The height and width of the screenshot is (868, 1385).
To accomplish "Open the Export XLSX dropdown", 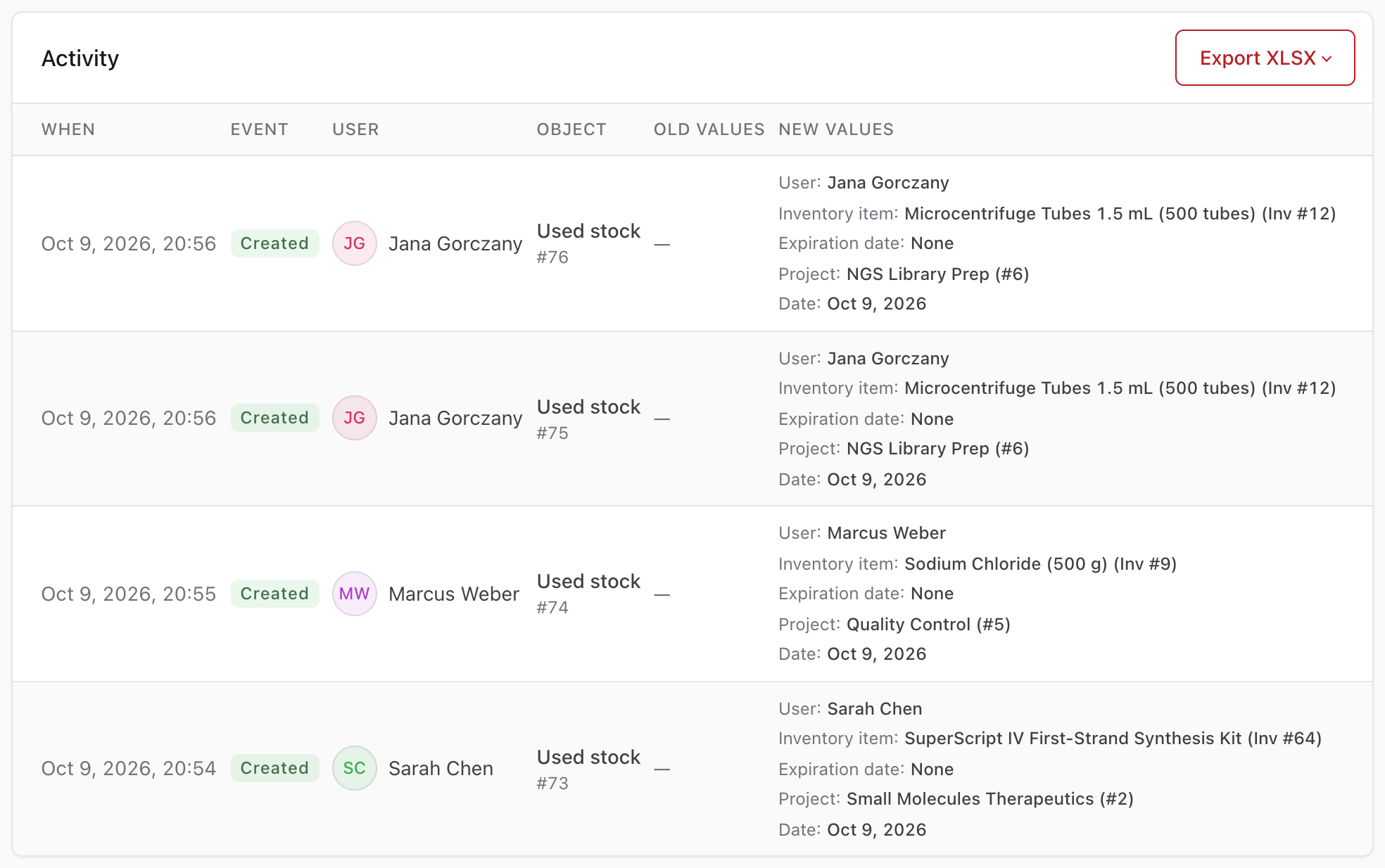I will tap(1265, 58).
